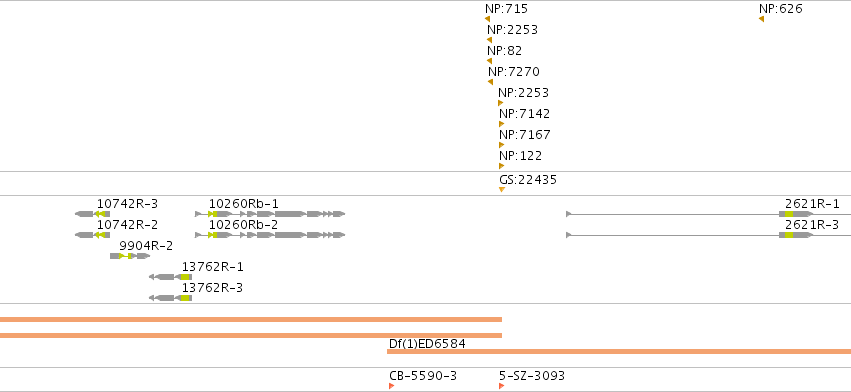Click the NP:7270 label

(514, 72)
